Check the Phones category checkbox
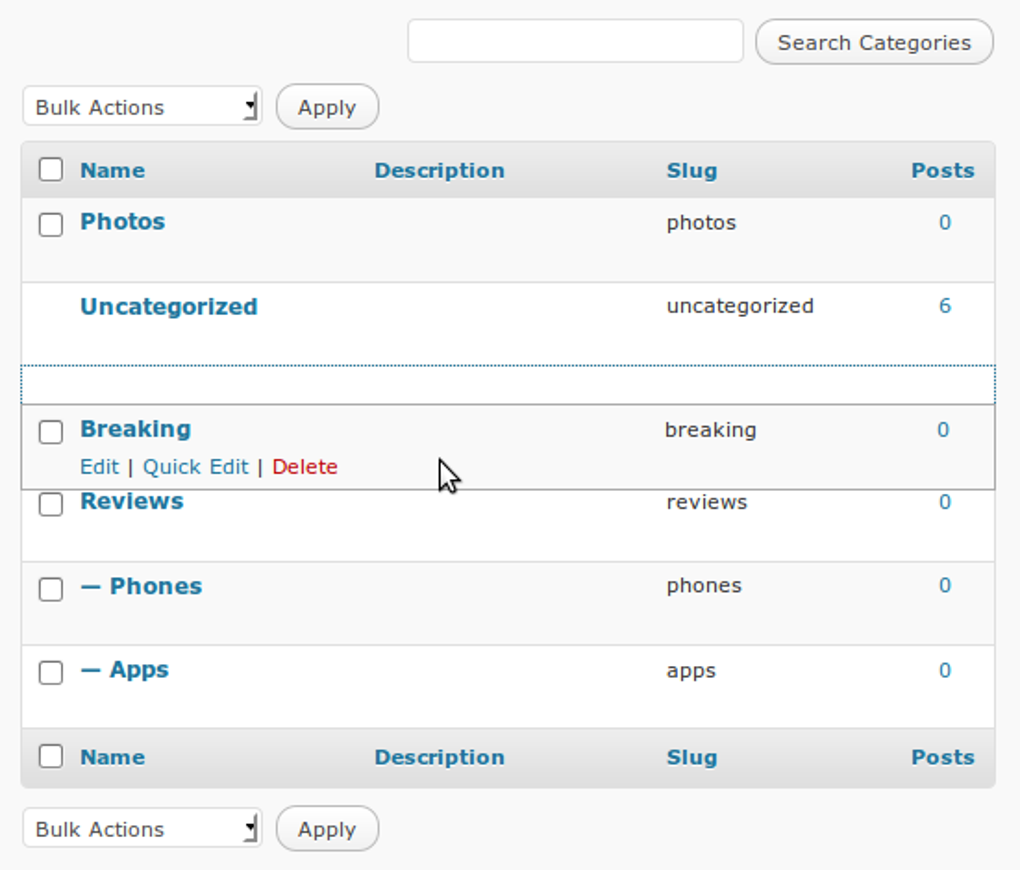The height and width of the screenshot is (870, 1020). (x=50, y=589)
